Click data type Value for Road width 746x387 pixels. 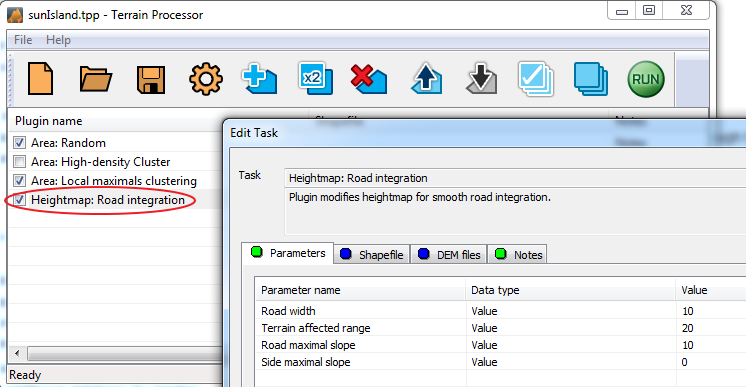484,311
